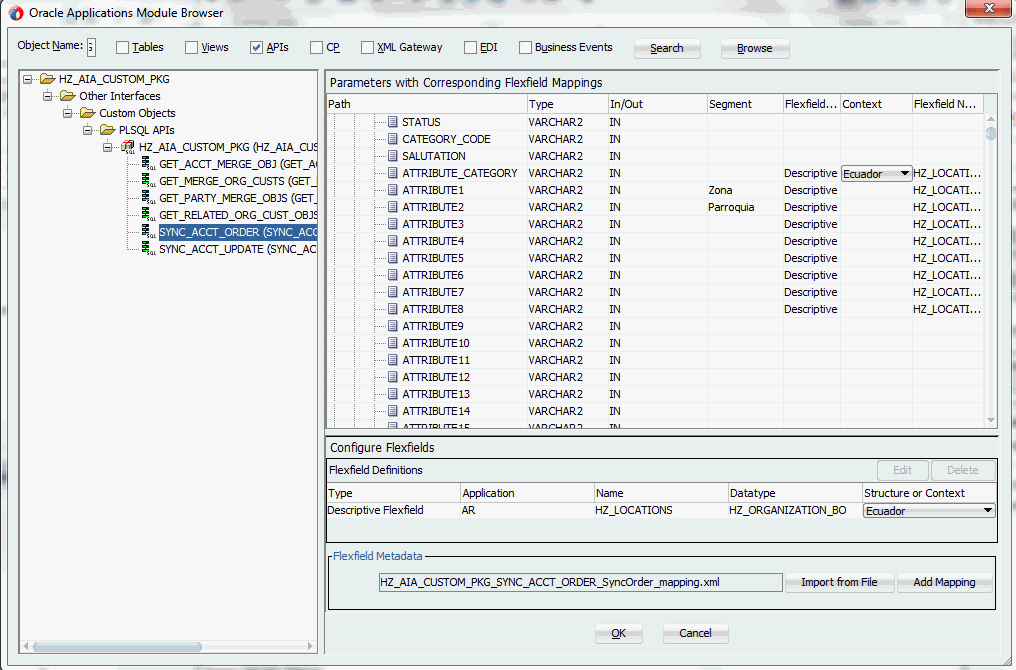Click the GET_MERGE_ORG_CUSTS procedure icon

click(148, 181)
